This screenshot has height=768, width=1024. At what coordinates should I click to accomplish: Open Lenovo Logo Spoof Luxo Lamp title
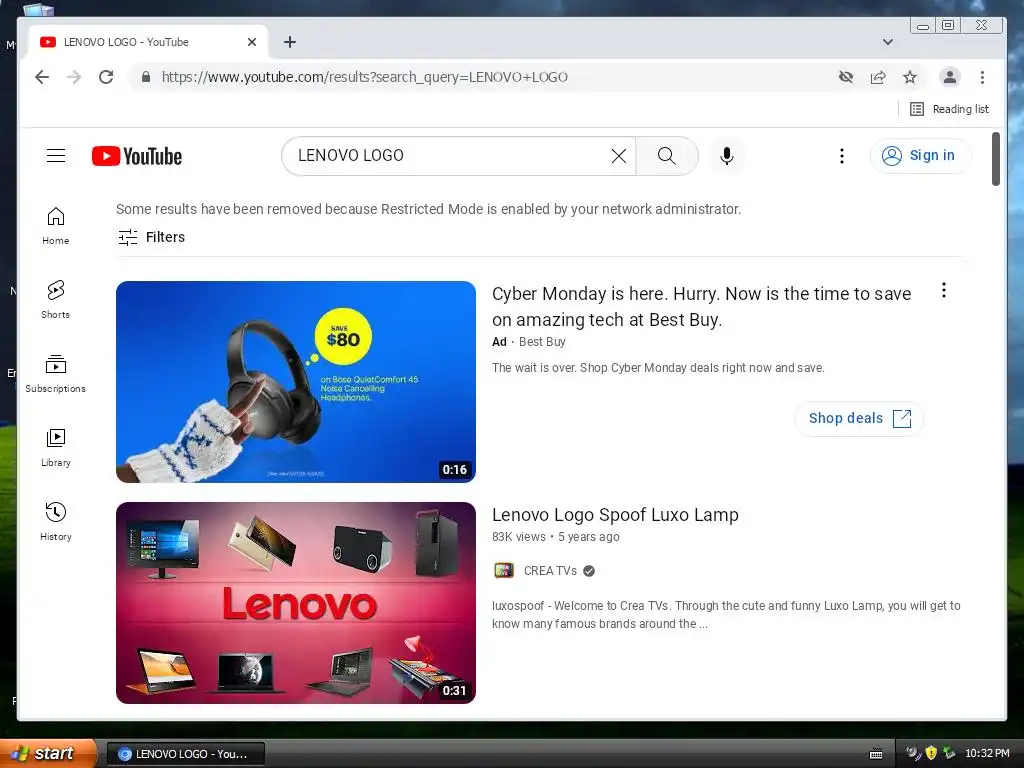[x=615, y=515]
